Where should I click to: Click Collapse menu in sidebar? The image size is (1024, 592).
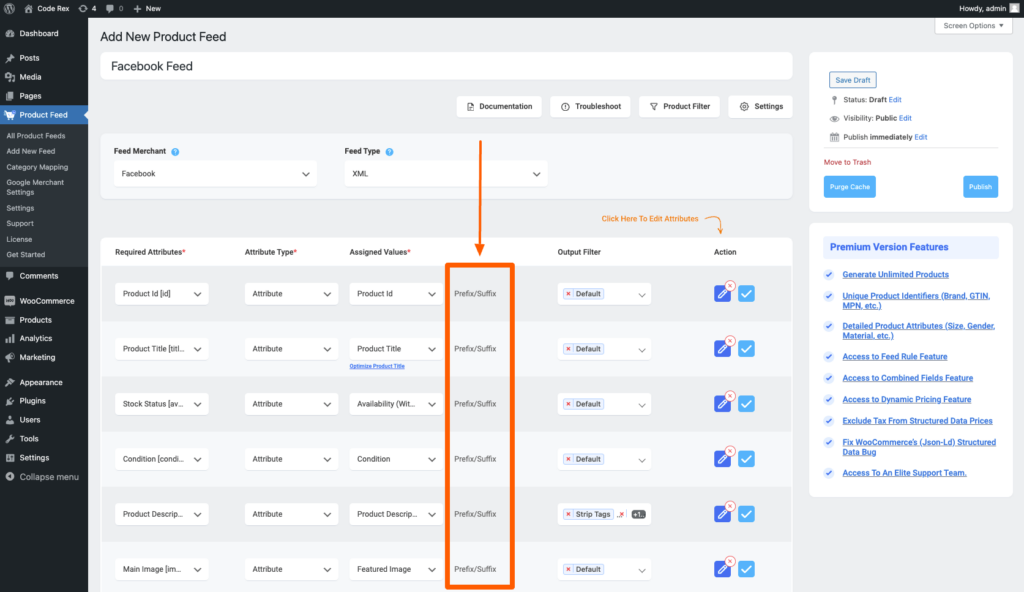tap(44, 477)
